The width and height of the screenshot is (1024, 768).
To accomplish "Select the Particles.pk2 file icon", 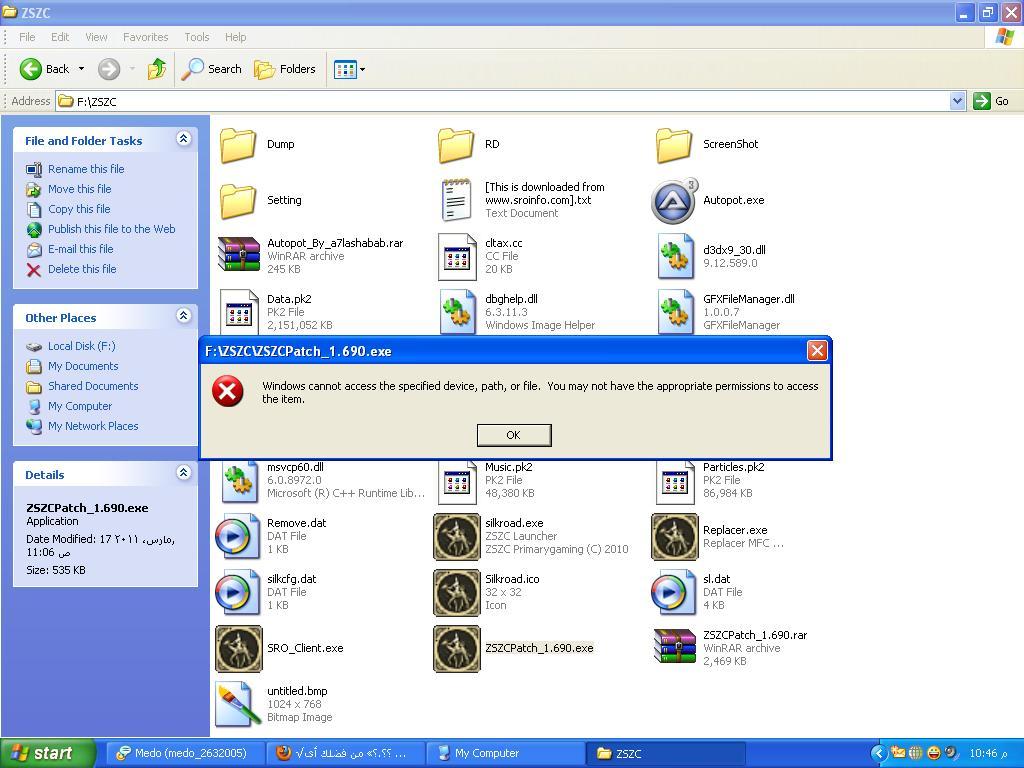I will click(x=675, y=482).
